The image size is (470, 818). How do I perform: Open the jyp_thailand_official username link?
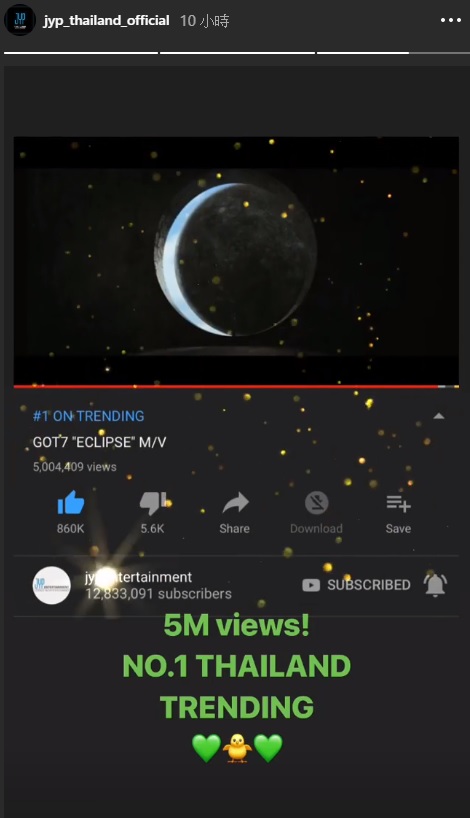(x=106, y=20)
